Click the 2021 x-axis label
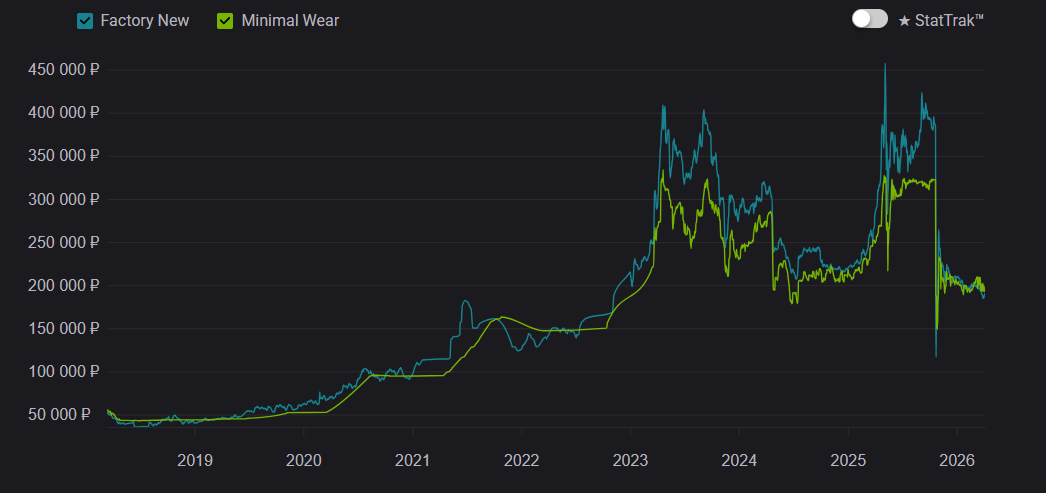Viewport: 1046px width, 493px height. click(413, 461)
